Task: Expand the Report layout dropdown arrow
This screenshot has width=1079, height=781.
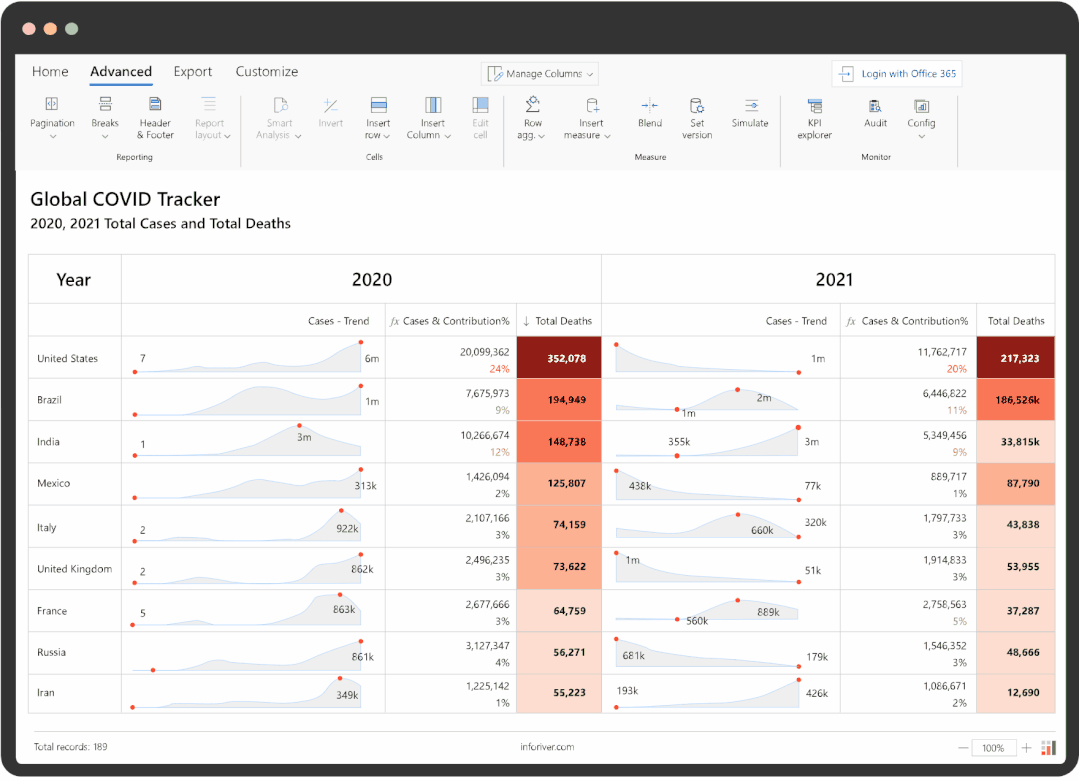Action: pos(227,136)
